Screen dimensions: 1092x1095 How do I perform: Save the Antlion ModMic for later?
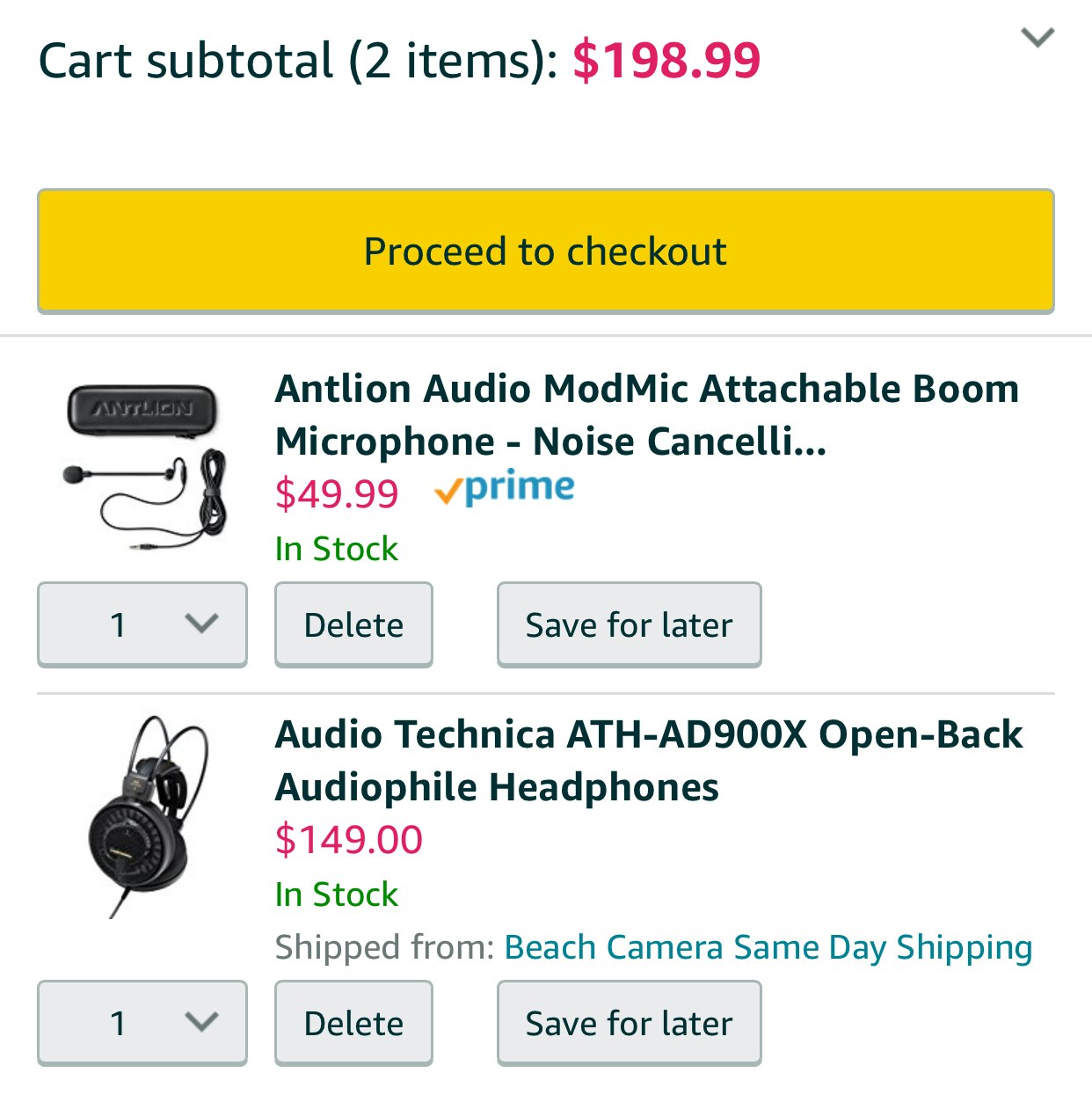[x=629, y=624]
